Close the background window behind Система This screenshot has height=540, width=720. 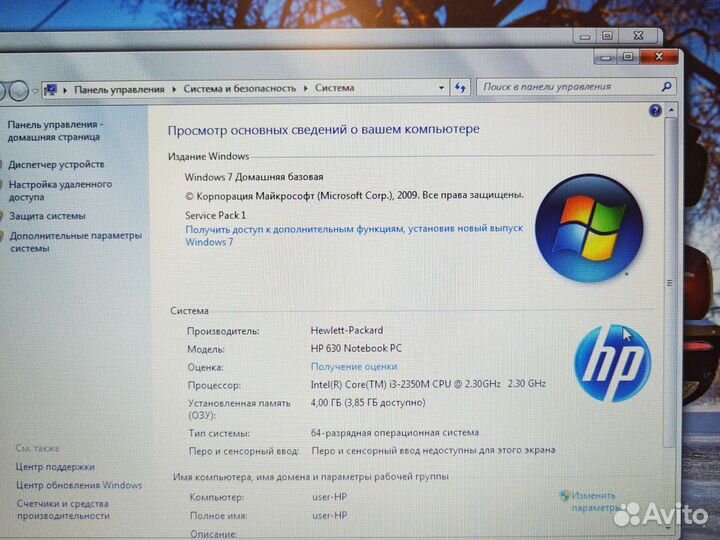638,35
